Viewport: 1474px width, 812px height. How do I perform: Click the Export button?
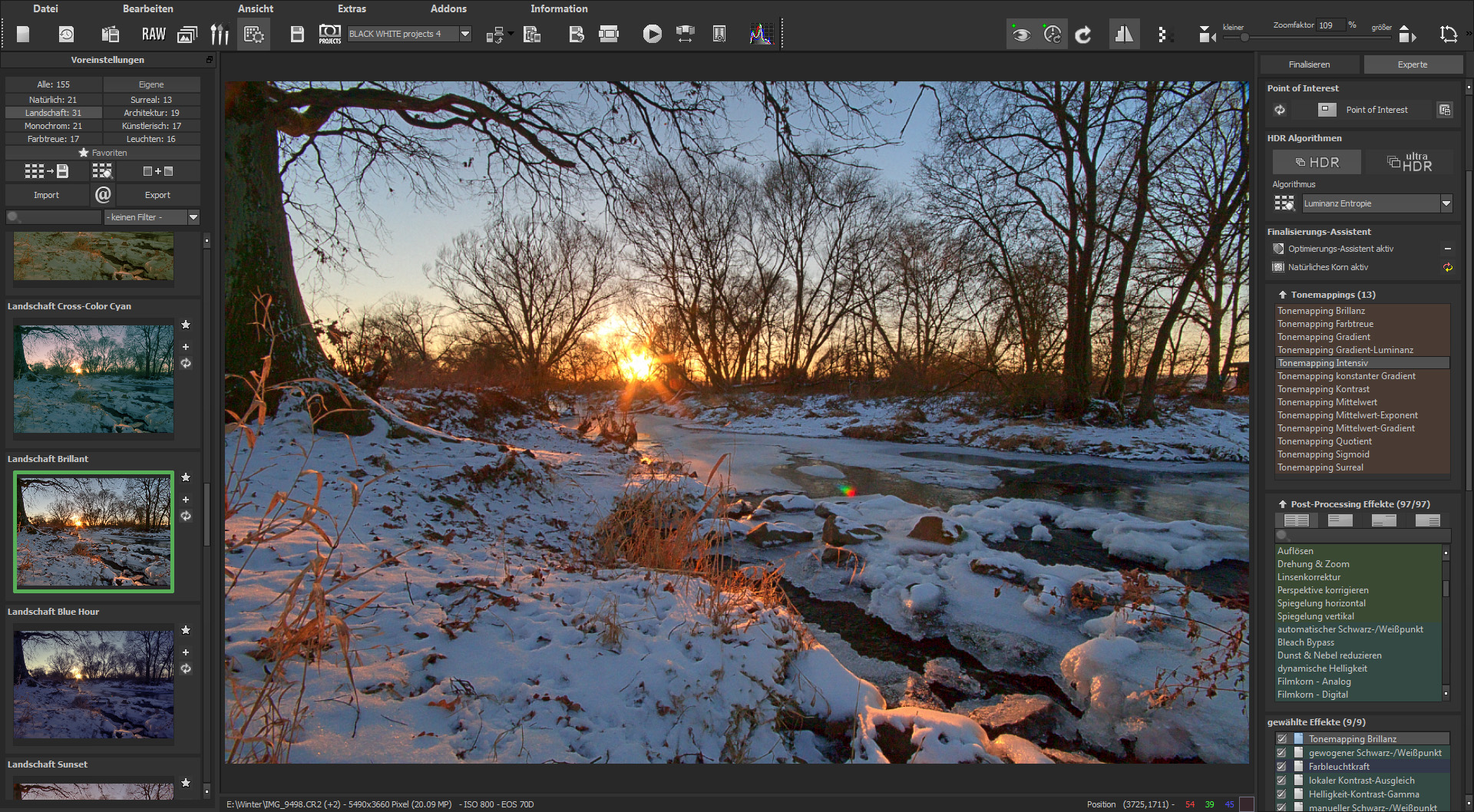point(157,195)
